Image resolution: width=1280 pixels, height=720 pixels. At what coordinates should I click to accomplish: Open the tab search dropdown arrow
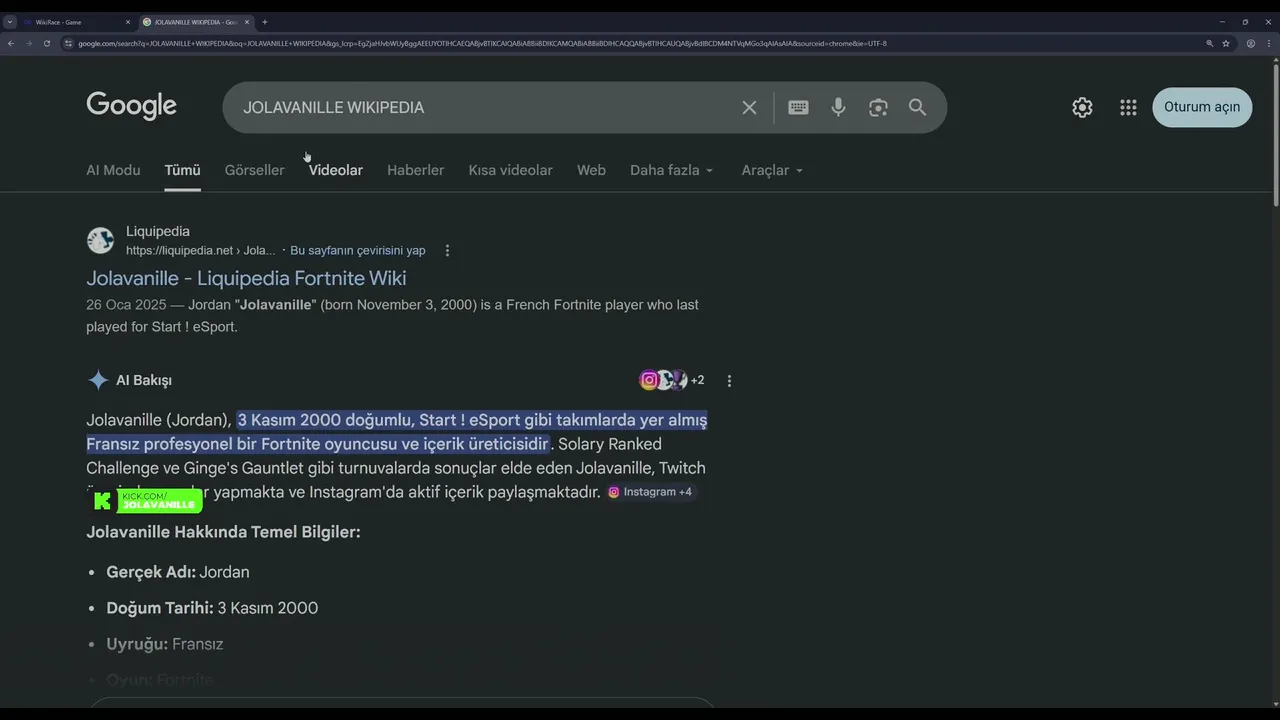[x=10, y=22]
